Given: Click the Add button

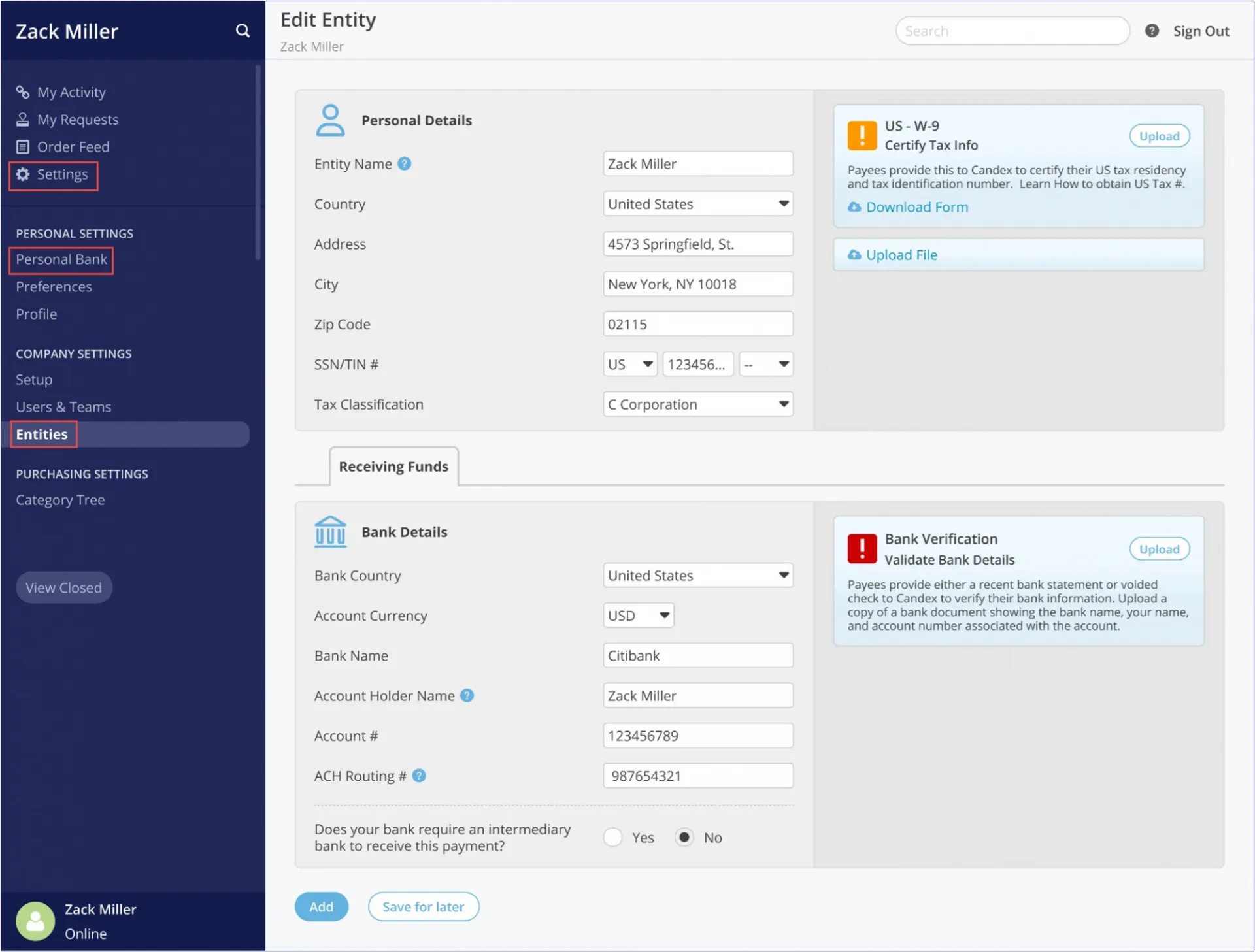Looking at the screenshot, I should tap(321, 907).
